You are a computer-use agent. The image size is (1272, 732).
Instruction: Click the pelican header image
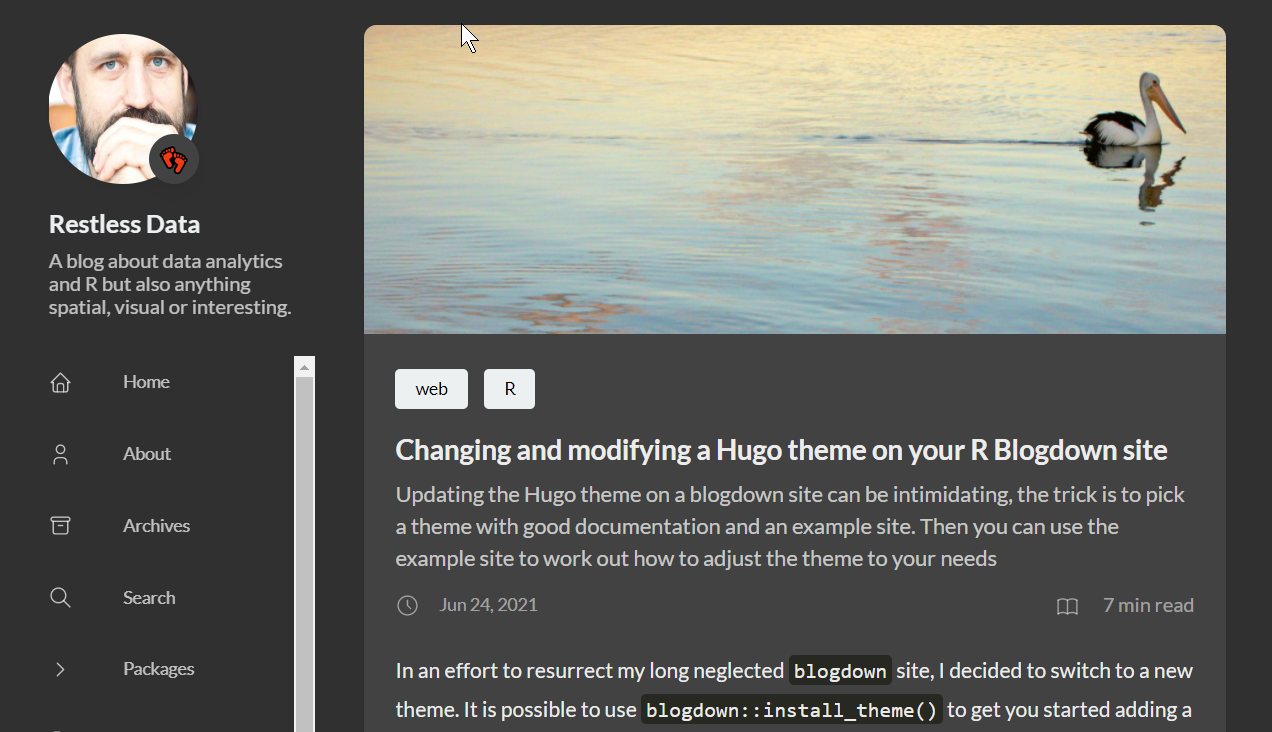click(x=794, y=179)
